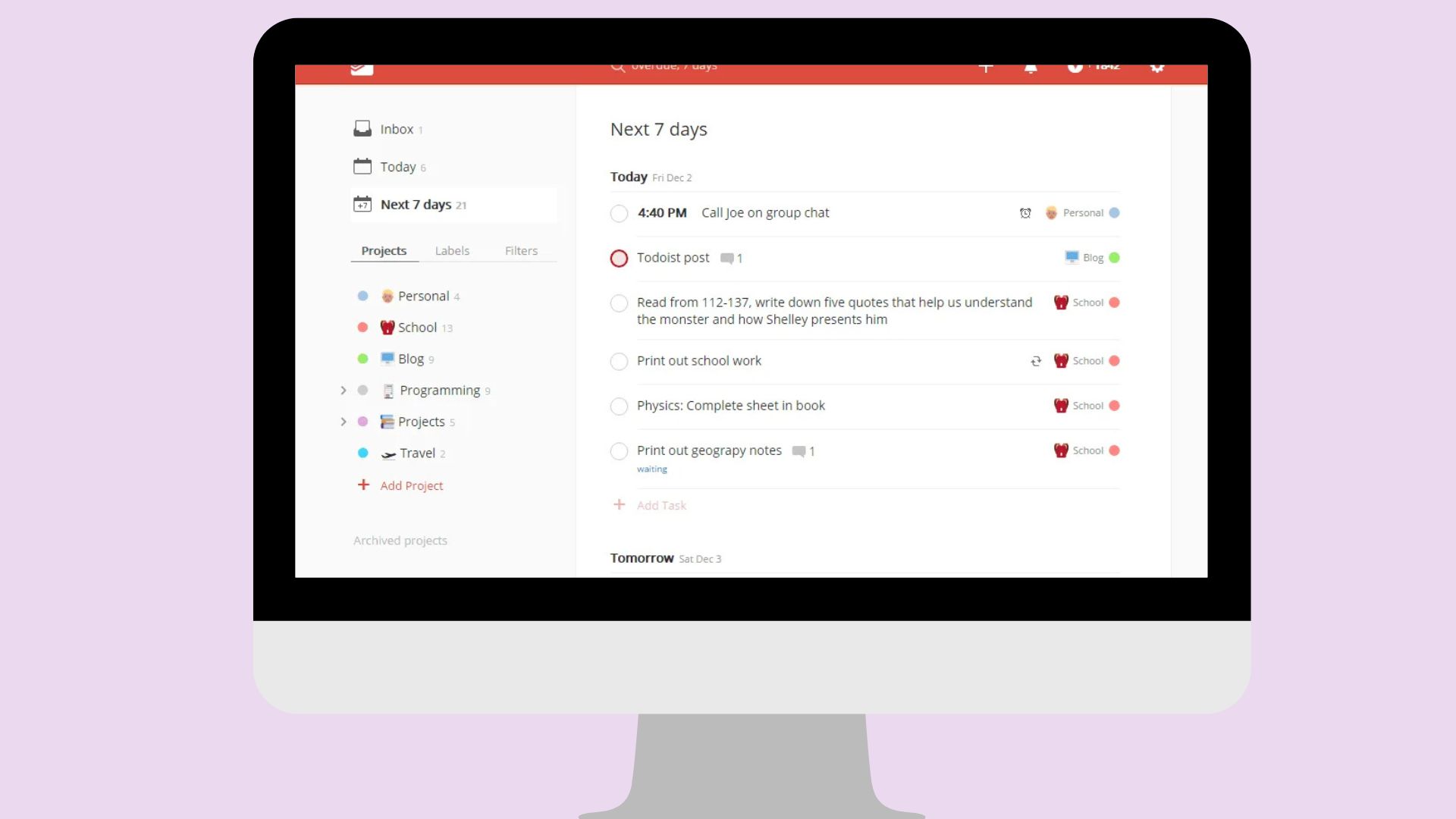Switch to the Labels tab
This screenshot has height=819, width=1456.
452,250
